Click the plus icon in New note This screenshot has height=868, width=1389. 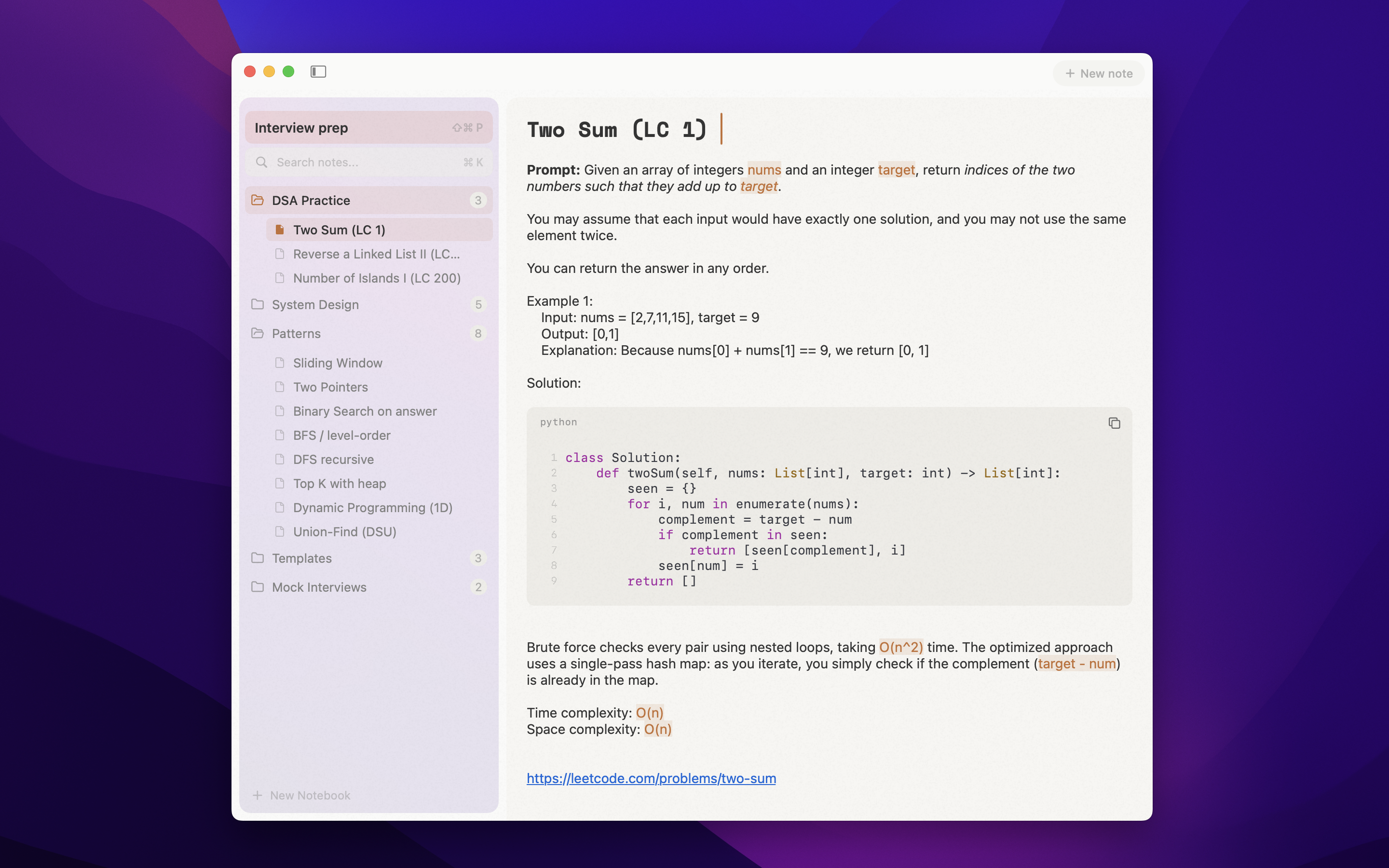(x=1070, y=73)
